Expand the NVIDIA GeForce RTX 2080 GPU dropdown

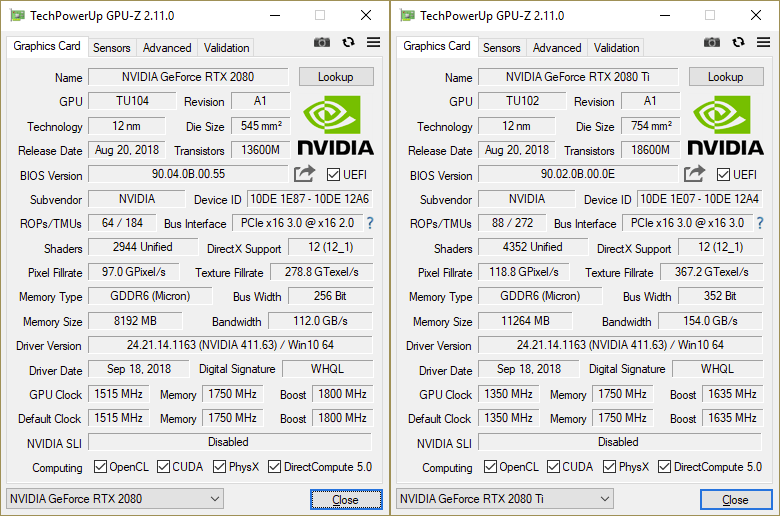point(115,499)
